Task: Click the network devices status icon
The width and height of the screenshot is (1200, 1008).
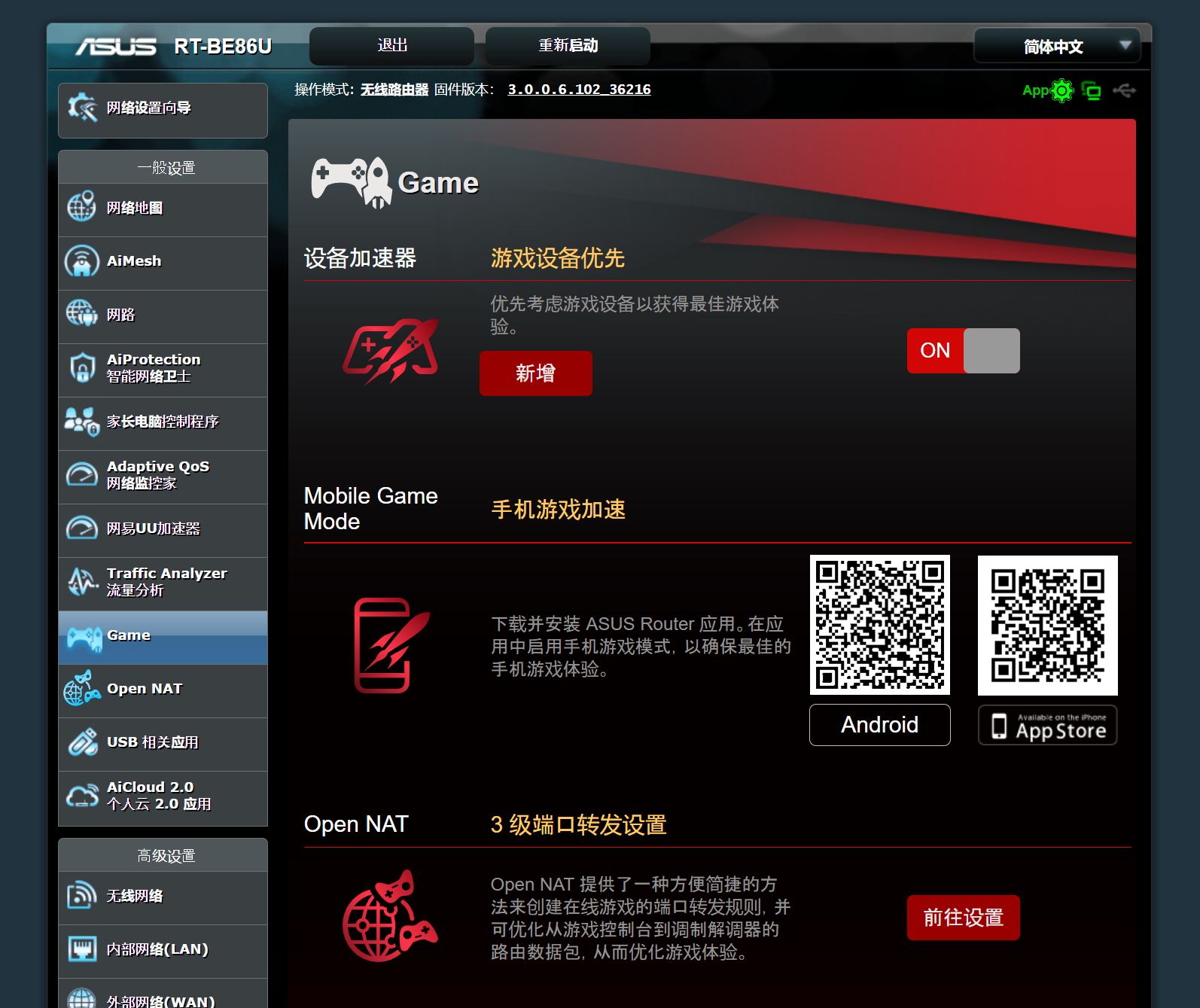Action: 1091,91
